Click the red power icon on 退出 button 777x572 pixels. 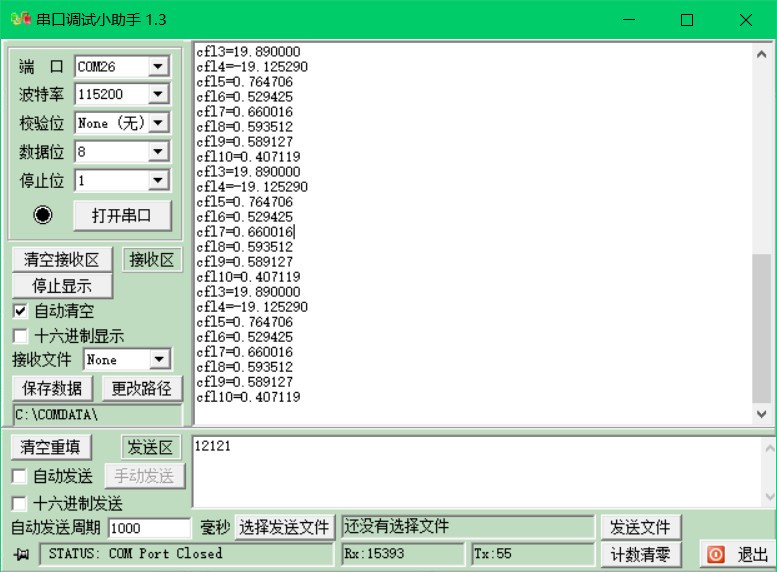tap(716, 554)
